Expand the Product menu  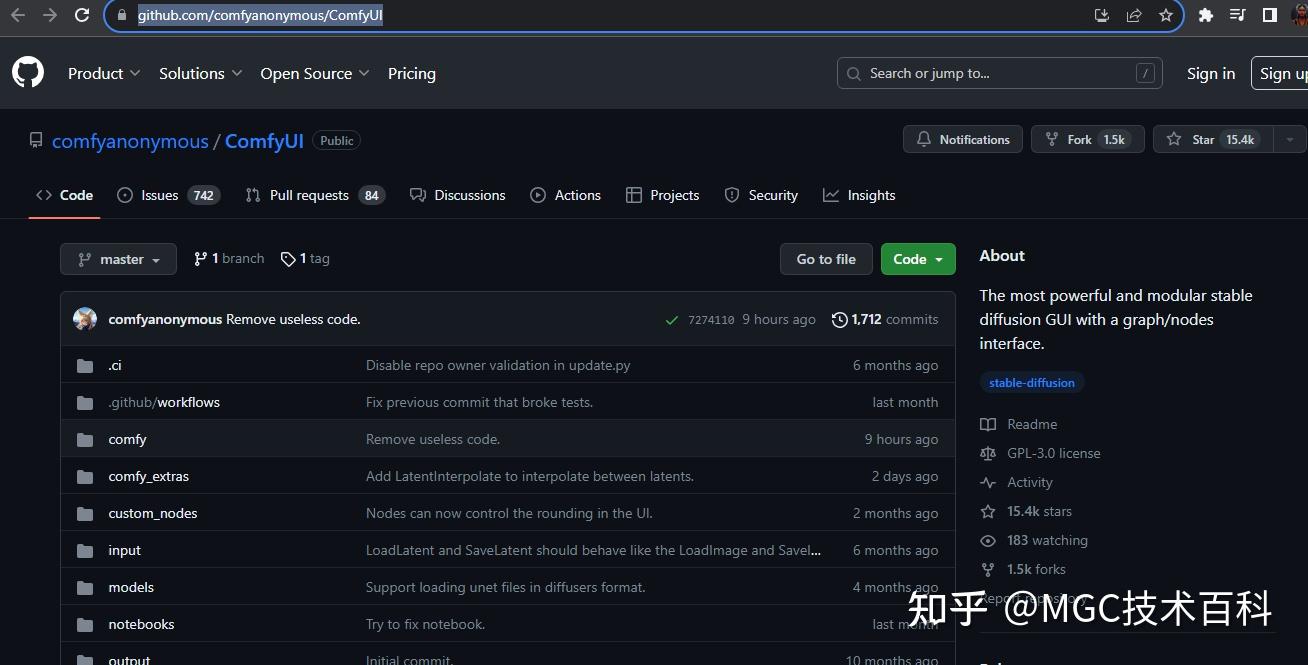point(103,73)
